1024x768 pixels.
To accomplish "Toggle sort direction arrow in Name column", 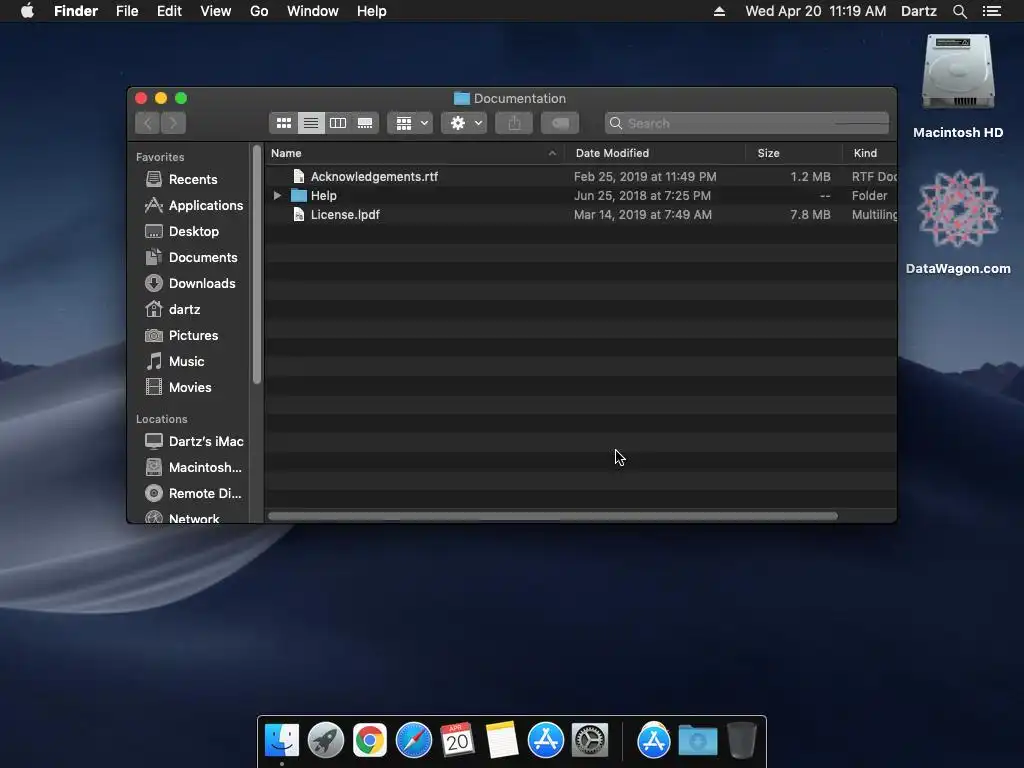I will click(x=552, y=153).
